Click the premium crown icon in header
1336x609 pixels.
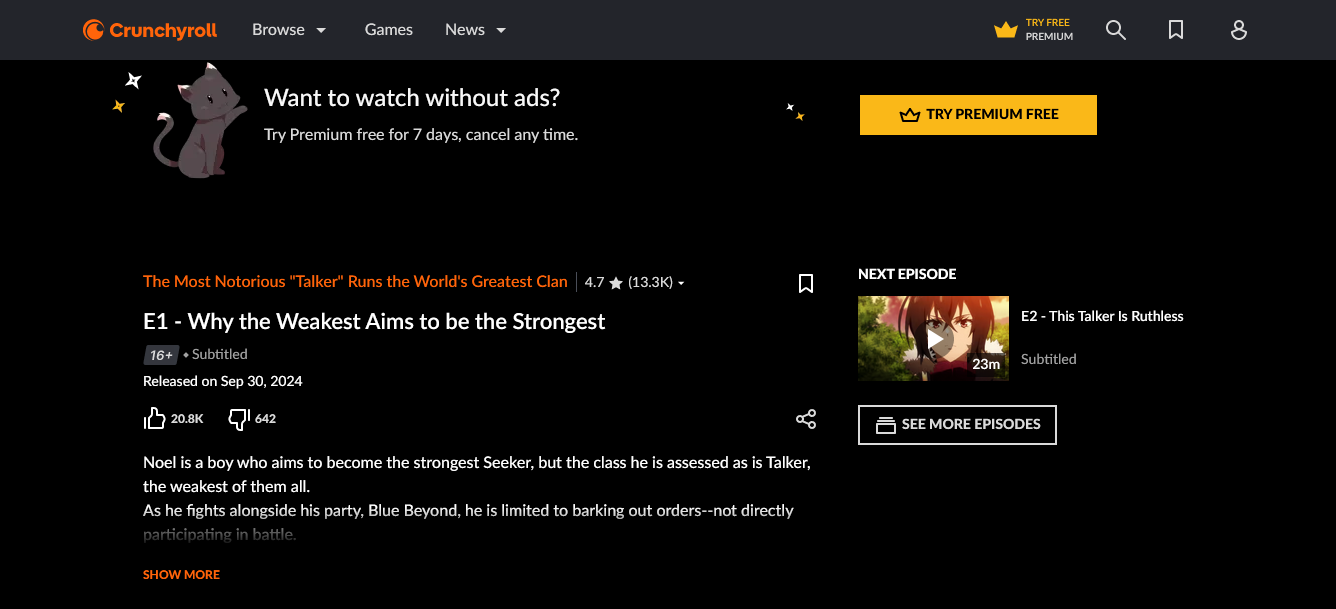click(1005, 30)
